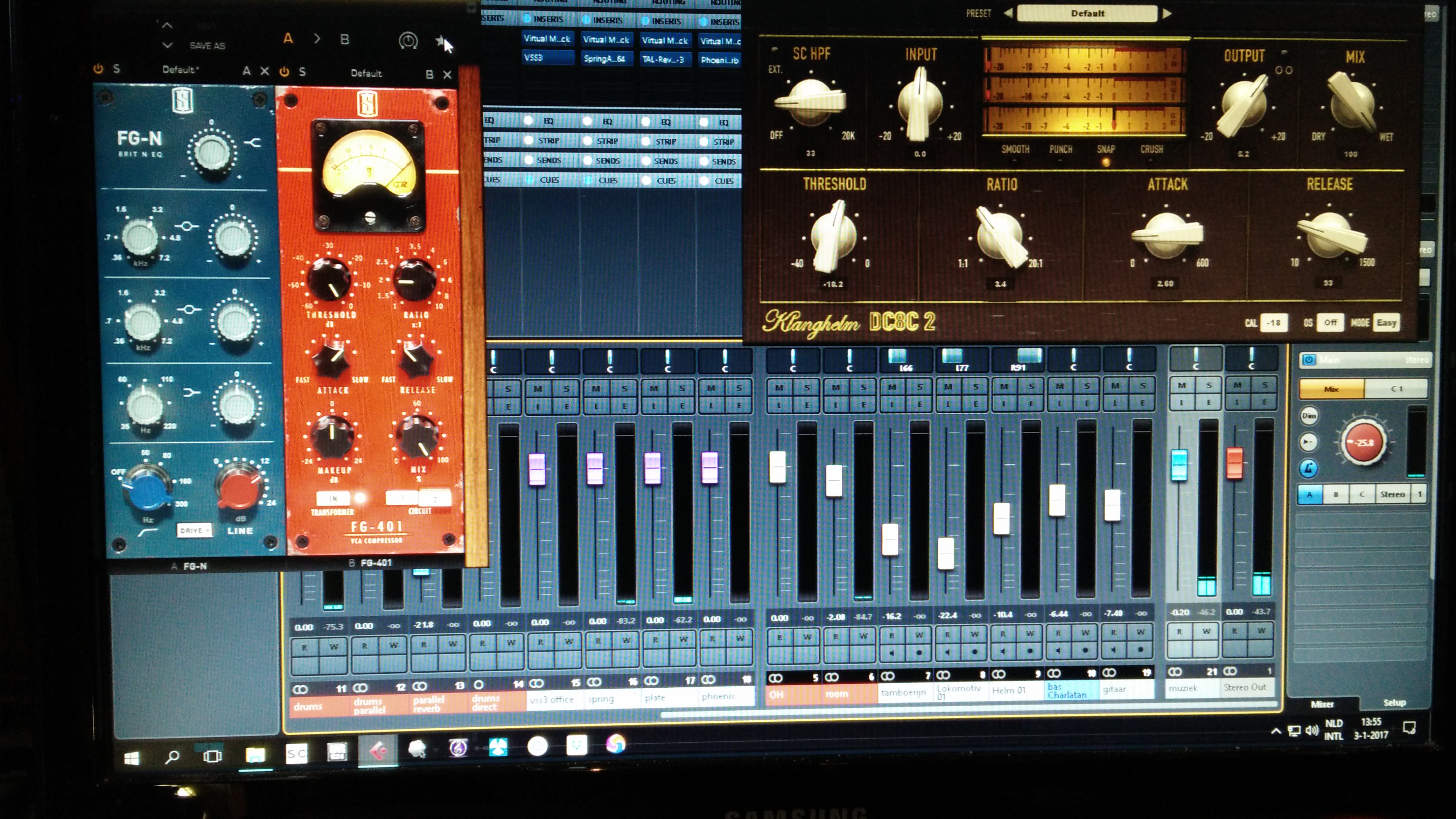Click the red Stereo Out fader
The height and width of the screenshot is (819, 1456).
(x=1235, y=463)
